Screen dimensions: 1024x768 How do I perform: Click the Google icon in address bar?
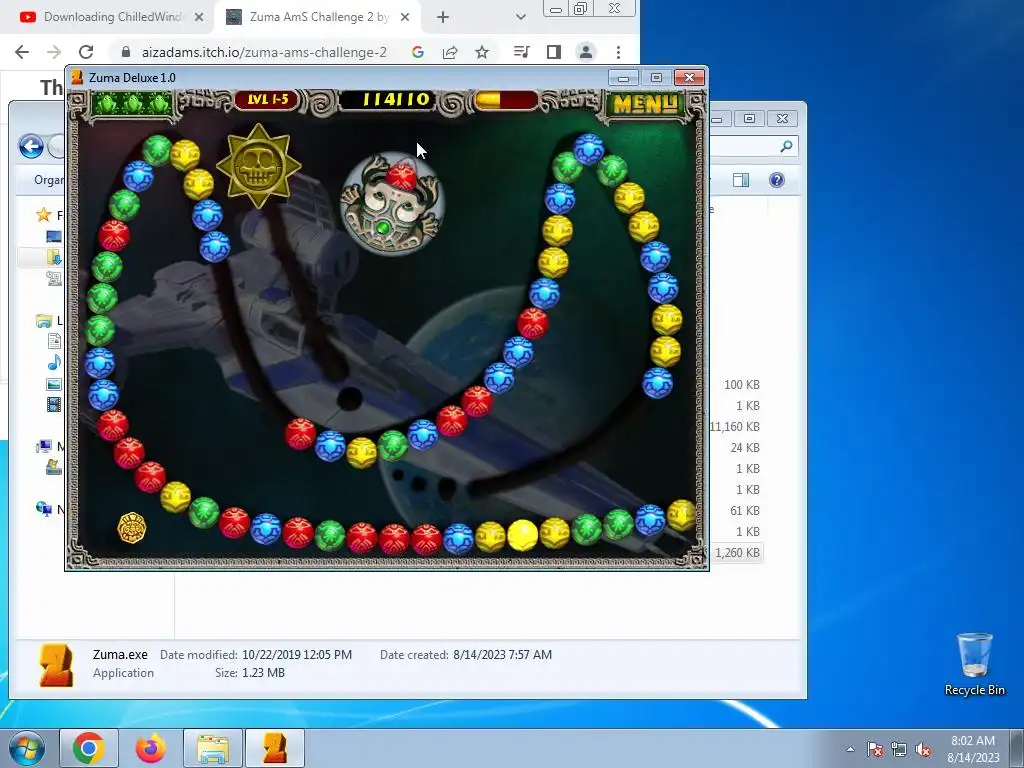click(418, 52)
